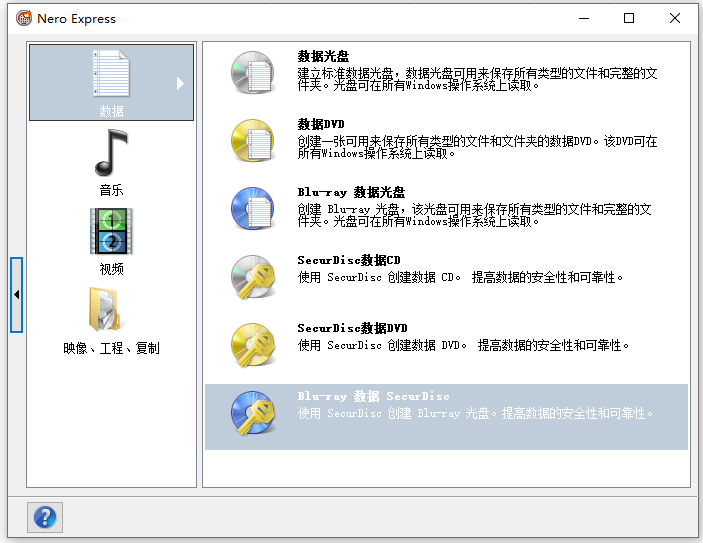
Task: Click description 使用 SecurDisc 创建数据 CD
Action: [460, 278]
